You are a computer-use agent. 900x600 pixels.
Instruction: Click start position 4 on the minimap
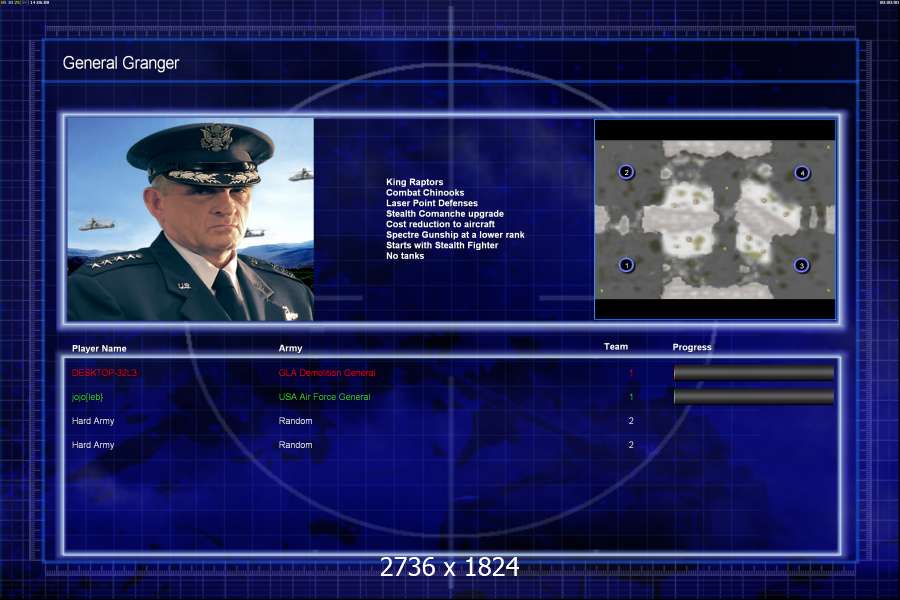pyautogui.click(x=802, y=172)
